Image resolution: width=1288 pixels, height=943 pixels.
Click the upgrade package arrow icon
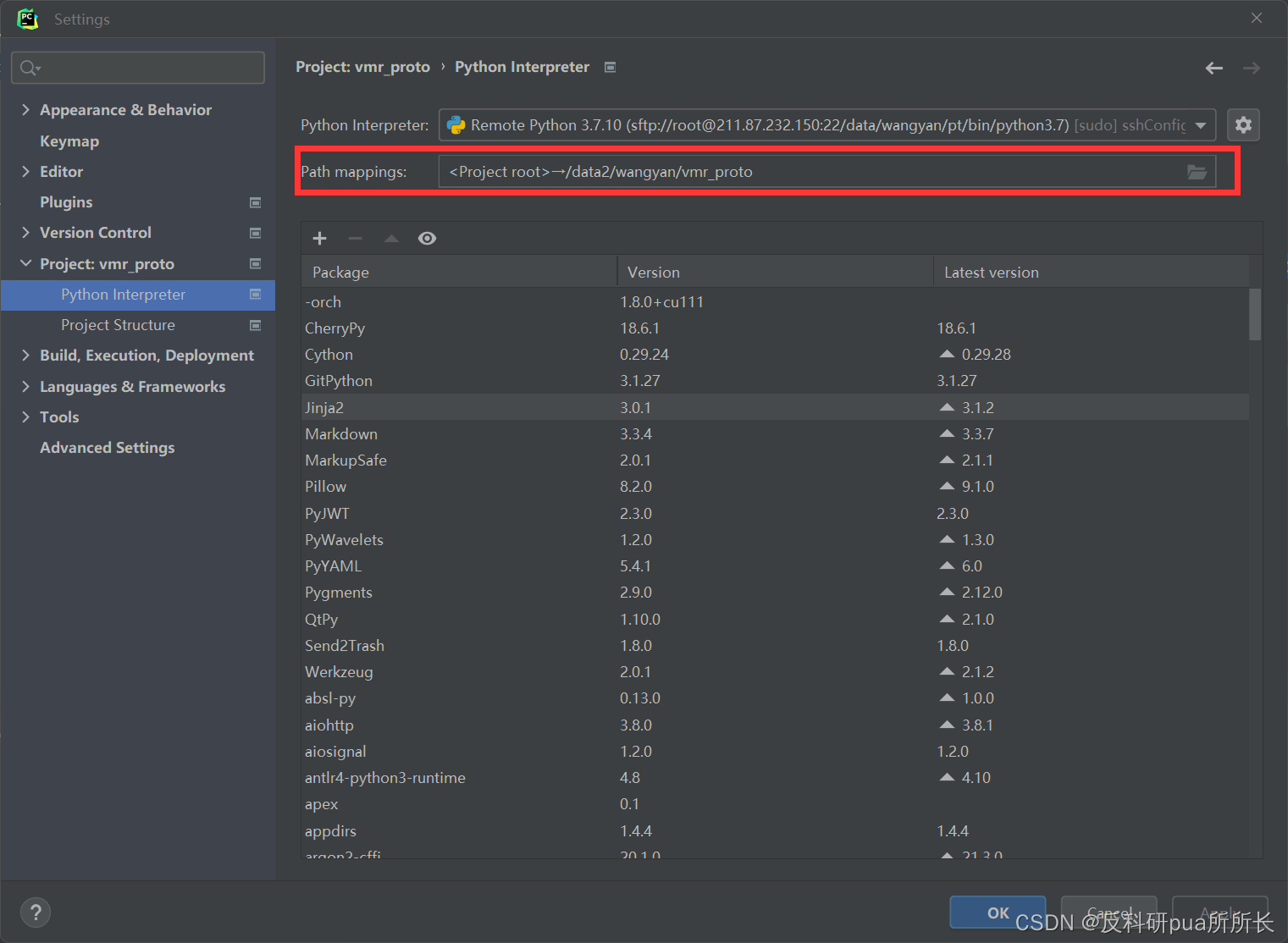point(391,239)
